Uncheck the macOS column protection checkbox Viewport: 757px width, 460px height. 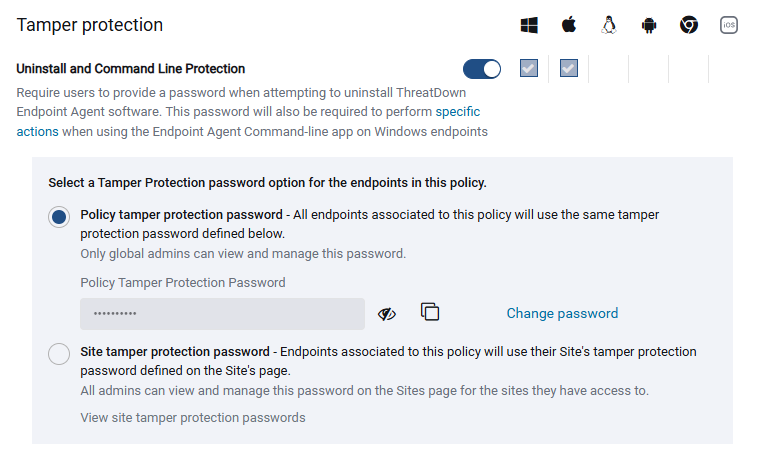(569, 68)
